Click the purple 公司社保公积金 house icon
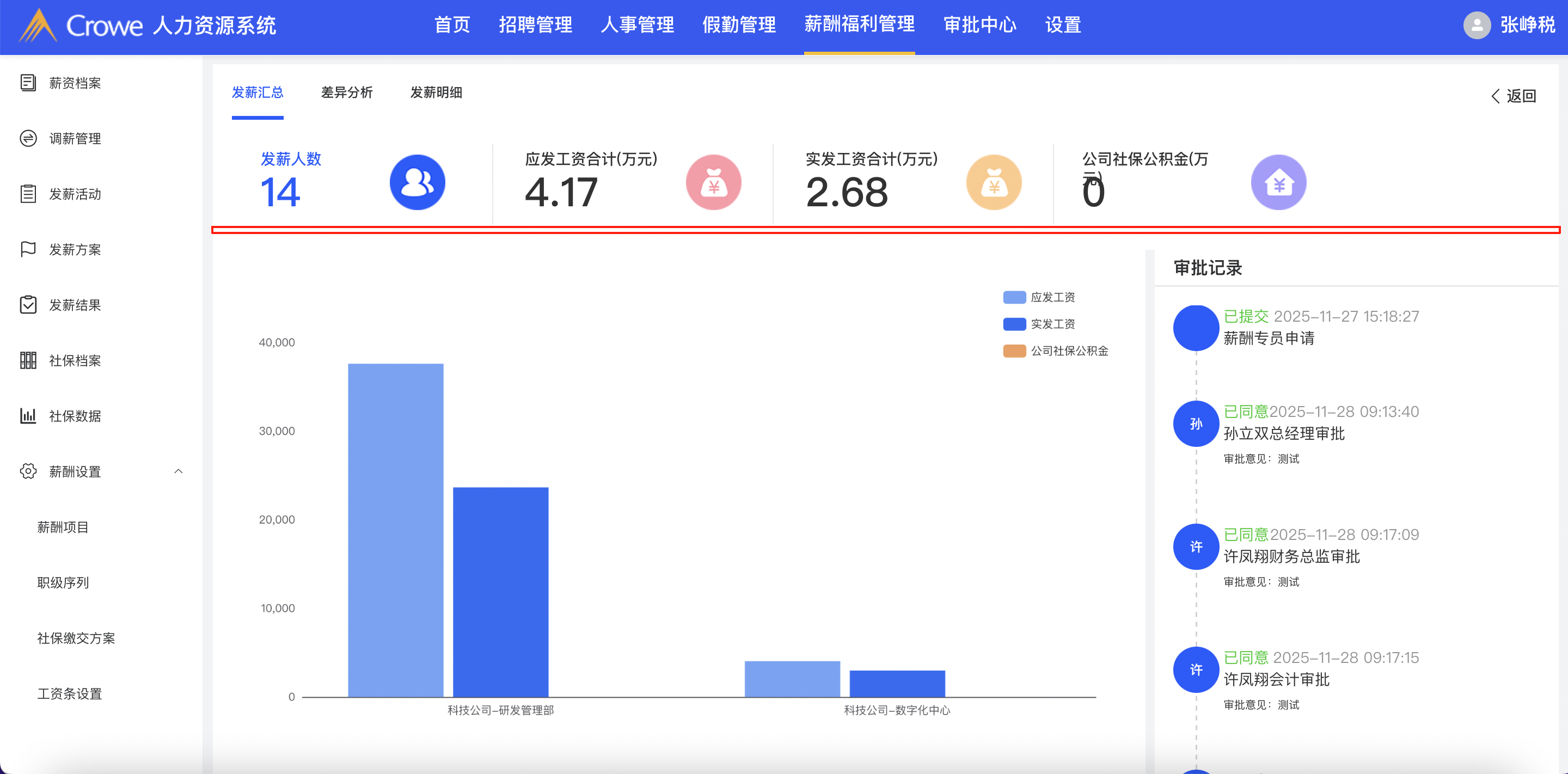1568x774 pixels. [x=1278, y=182]
